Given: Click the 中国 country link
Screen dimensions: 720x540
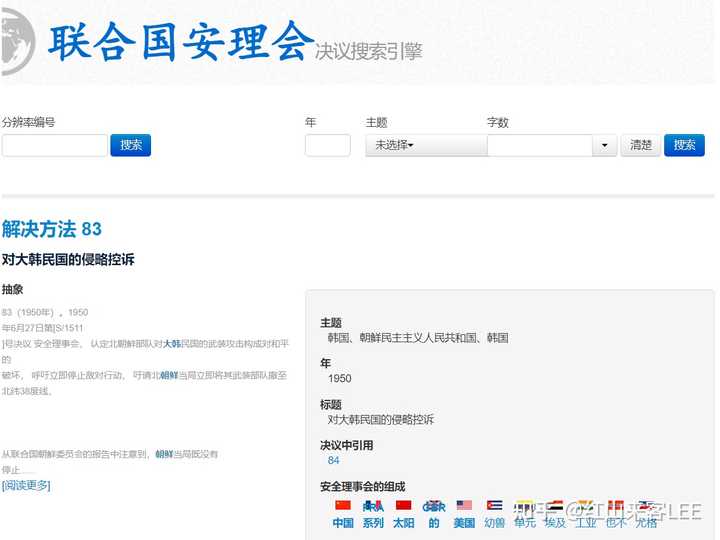Looking at the screenshot, I should (343, 523).
